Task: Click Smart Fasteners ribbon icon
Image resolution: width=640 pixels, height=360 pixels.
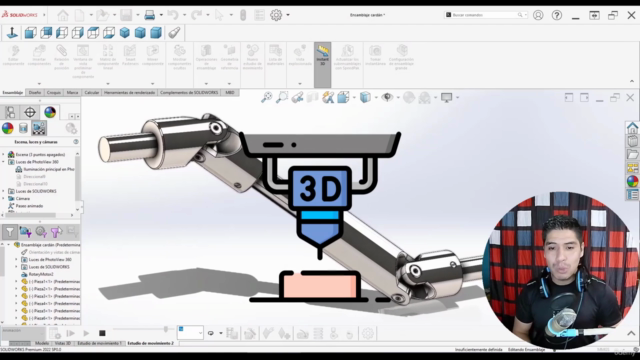Action: click(130, 55)
